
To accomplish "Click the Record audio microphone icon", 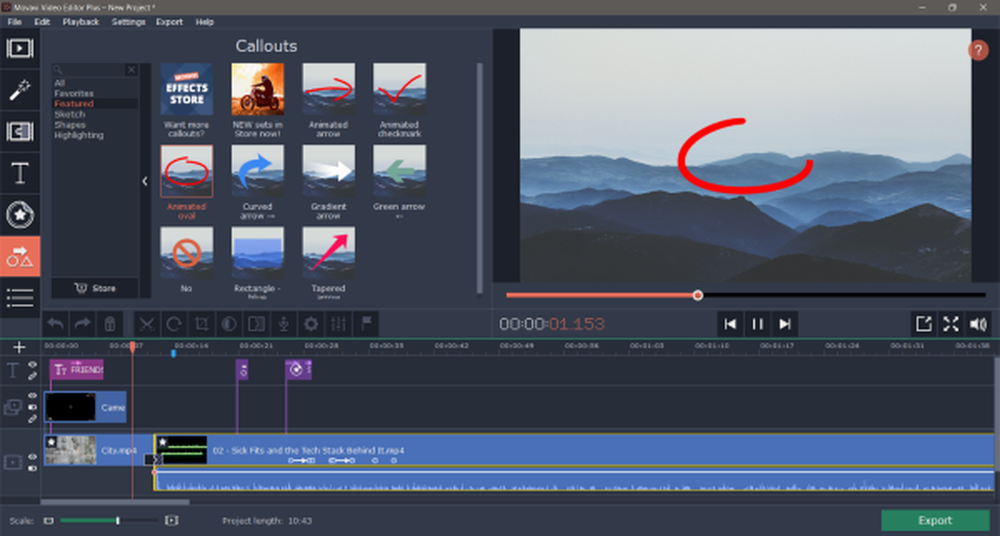I will click(x=284, y=324).
